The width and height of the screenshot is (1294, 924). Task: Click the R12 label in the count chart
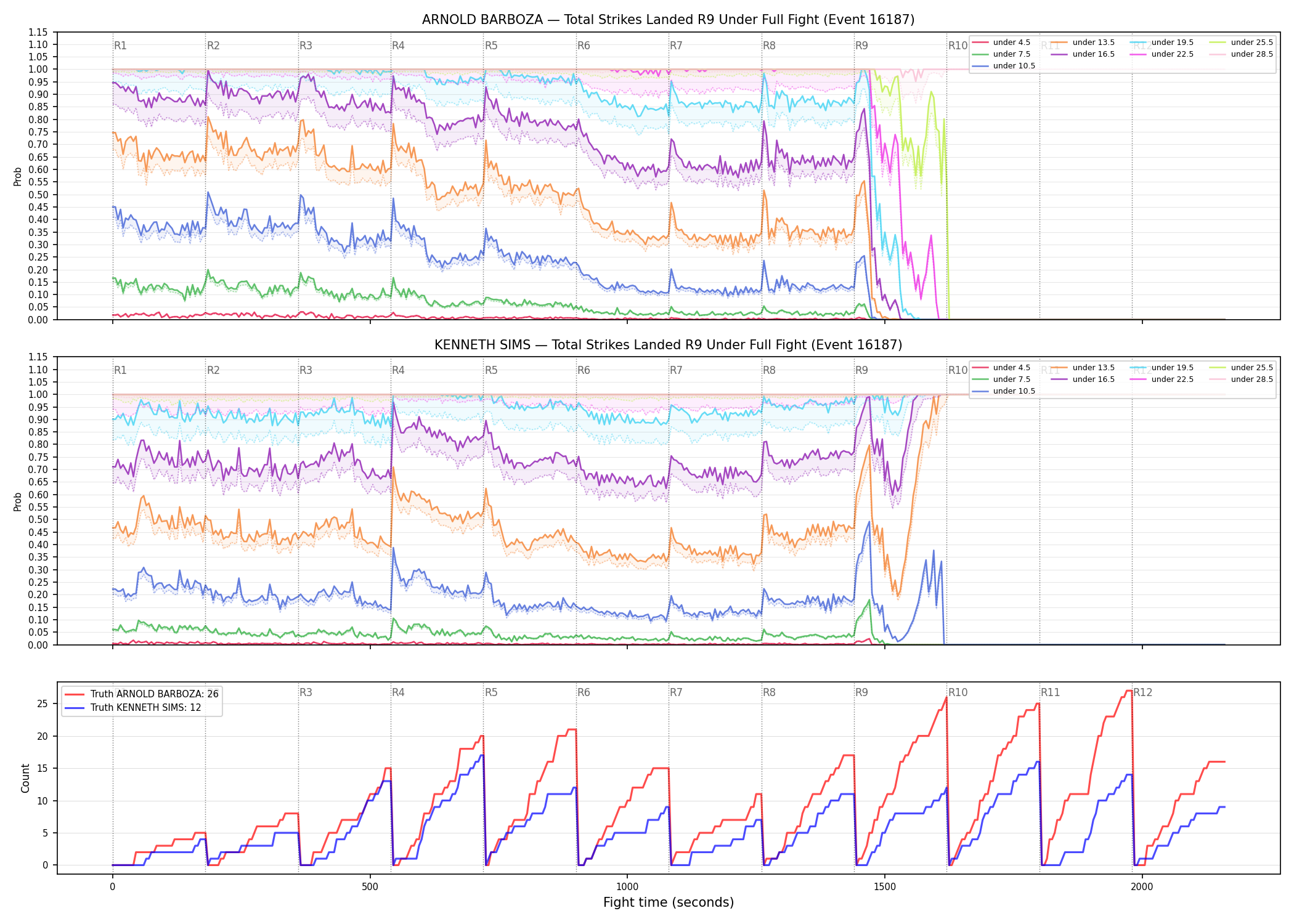(1142, 692)
